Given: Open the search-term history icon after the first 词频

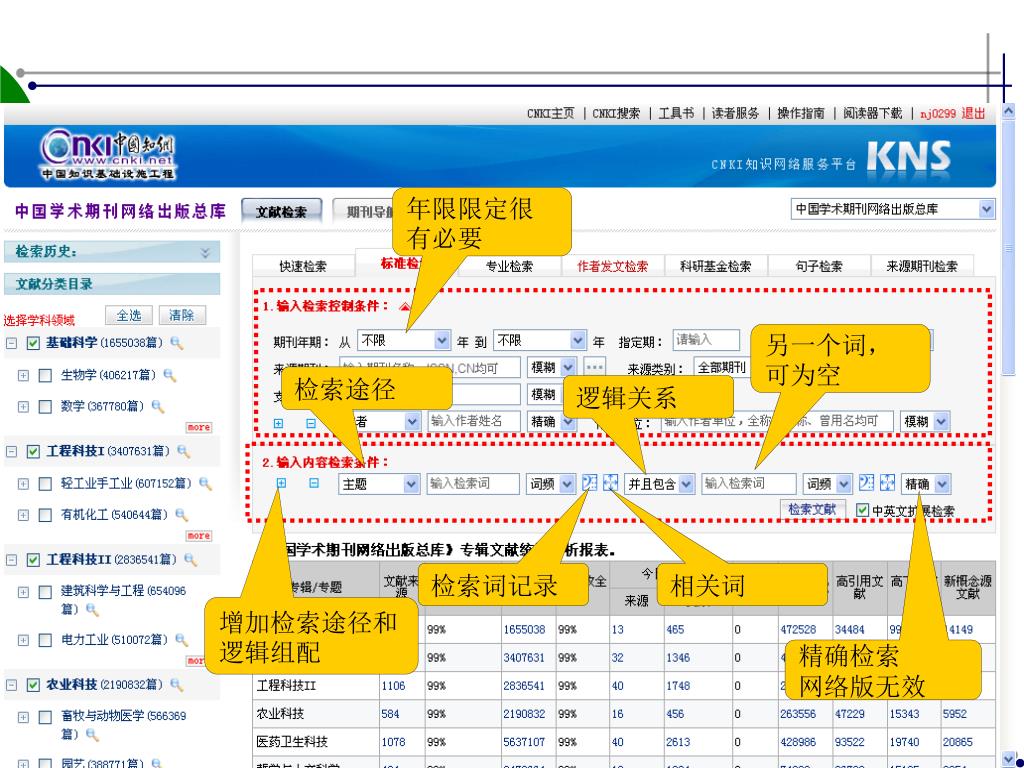Looking at the screenshot, I should [589, 483].
